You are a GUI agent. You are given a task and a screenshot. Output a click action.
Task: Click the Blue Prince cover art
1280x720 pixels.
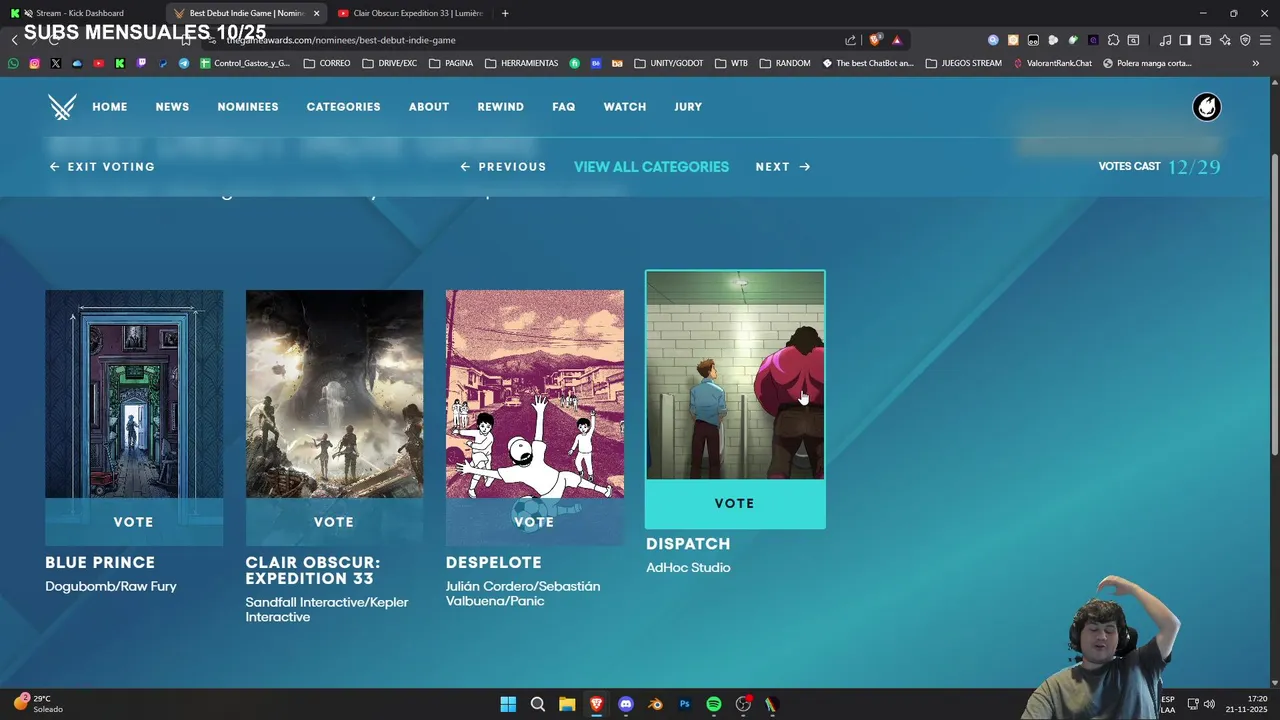[134, 394]
